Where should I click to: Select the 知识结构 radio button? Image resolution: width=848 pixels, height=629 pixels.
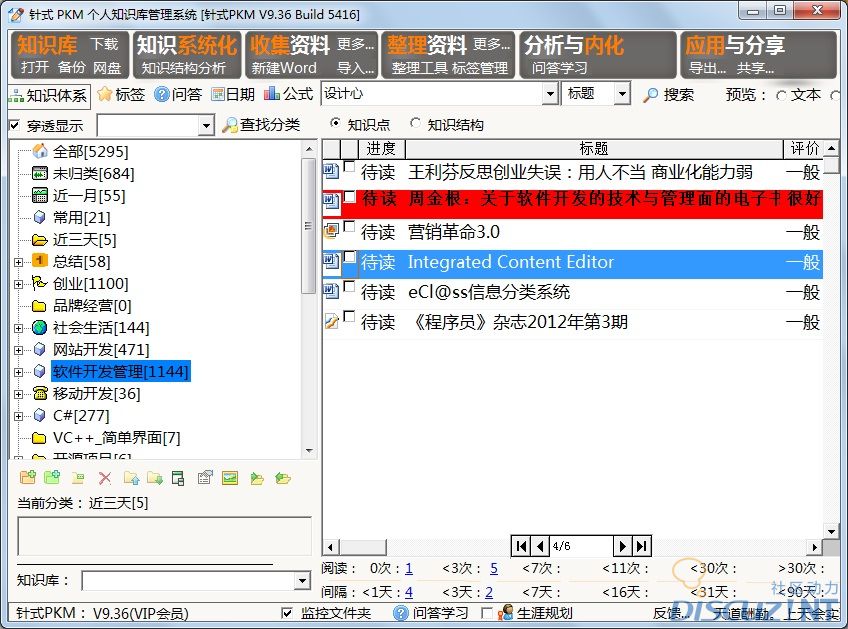(x=416, y=125)
